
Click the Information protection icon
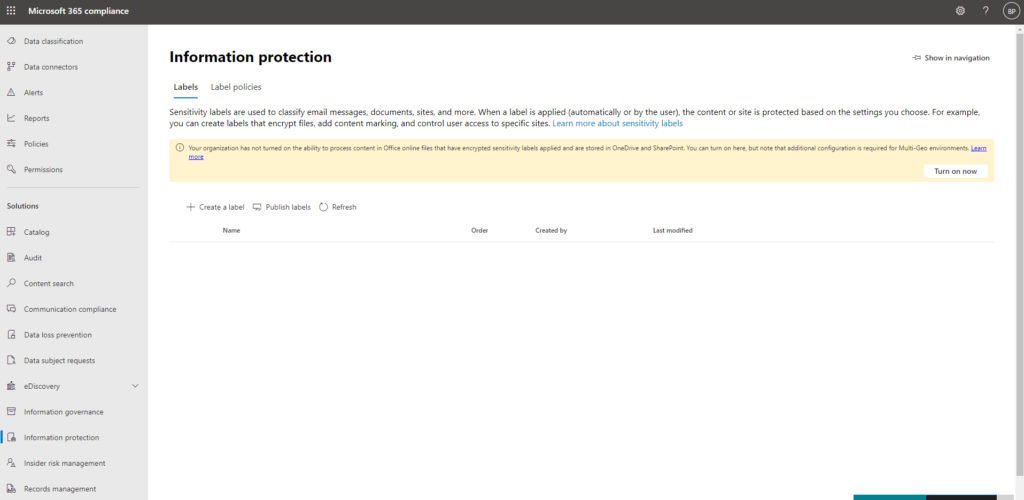tap(10, 437)
